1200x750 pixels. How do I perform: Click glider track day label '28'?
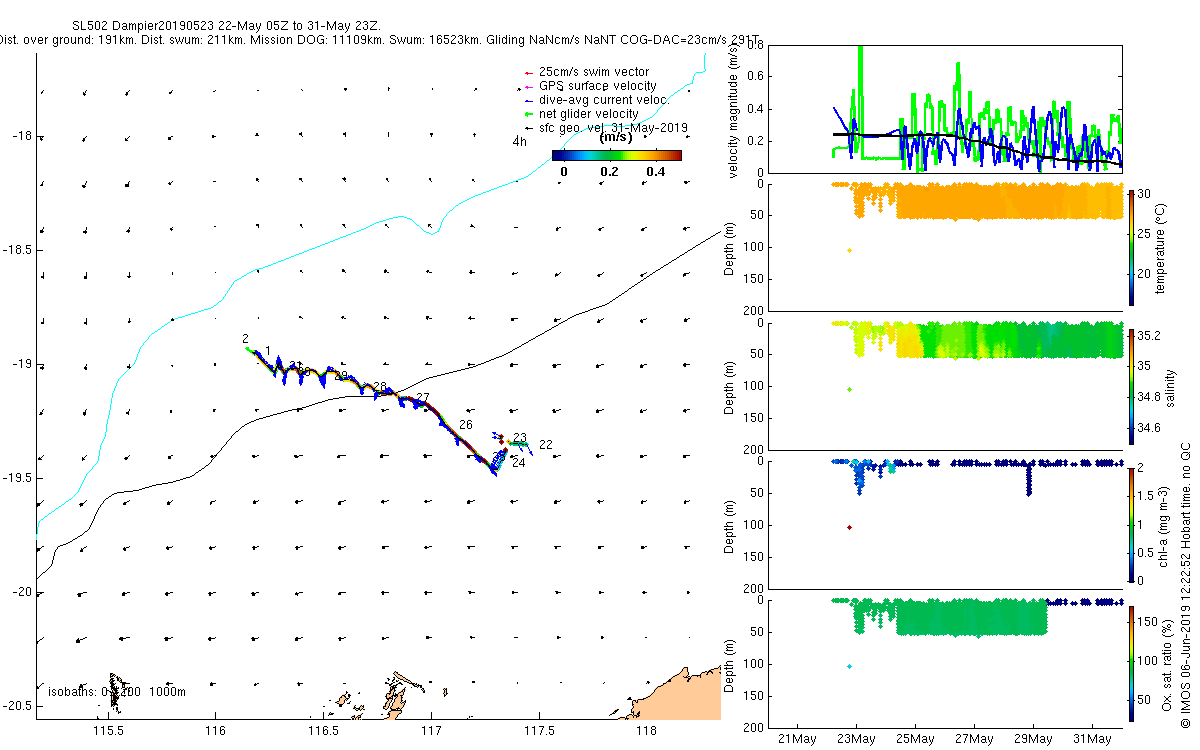[379, 387]
